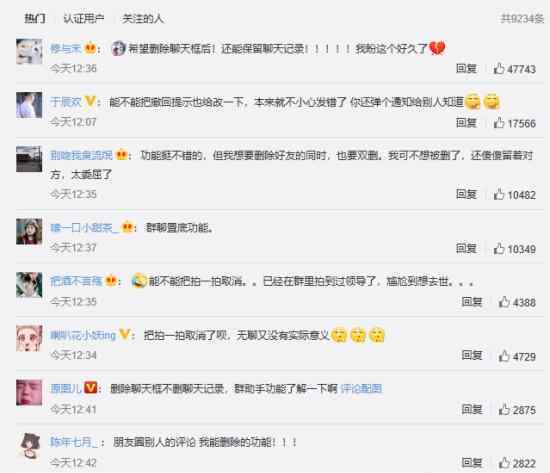Open 于朦欢 user profile name
The image size is (550, 473).
coord(66,102)
